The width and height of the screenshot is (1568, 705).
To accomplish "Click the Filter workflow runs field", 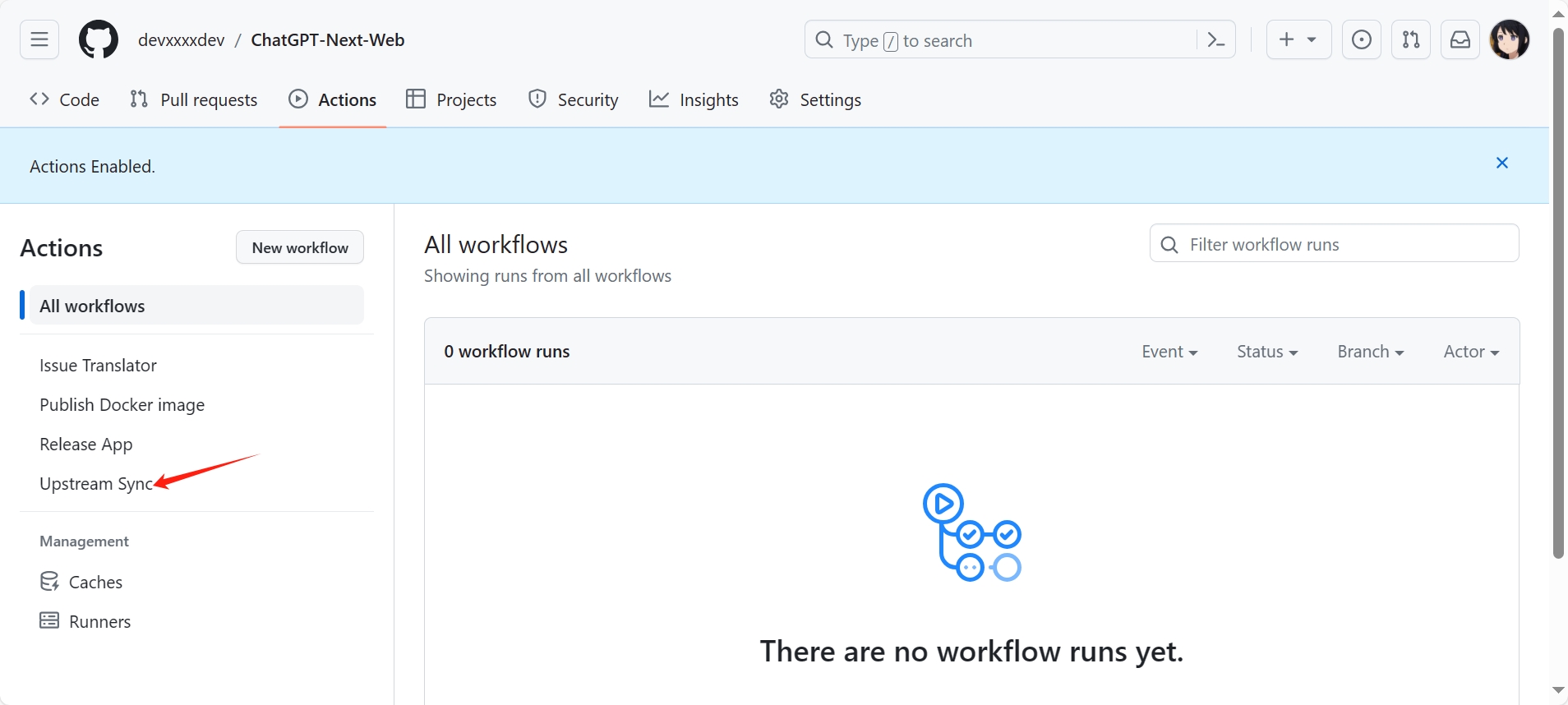I will pyautogui.click(x=1334, y=243).
